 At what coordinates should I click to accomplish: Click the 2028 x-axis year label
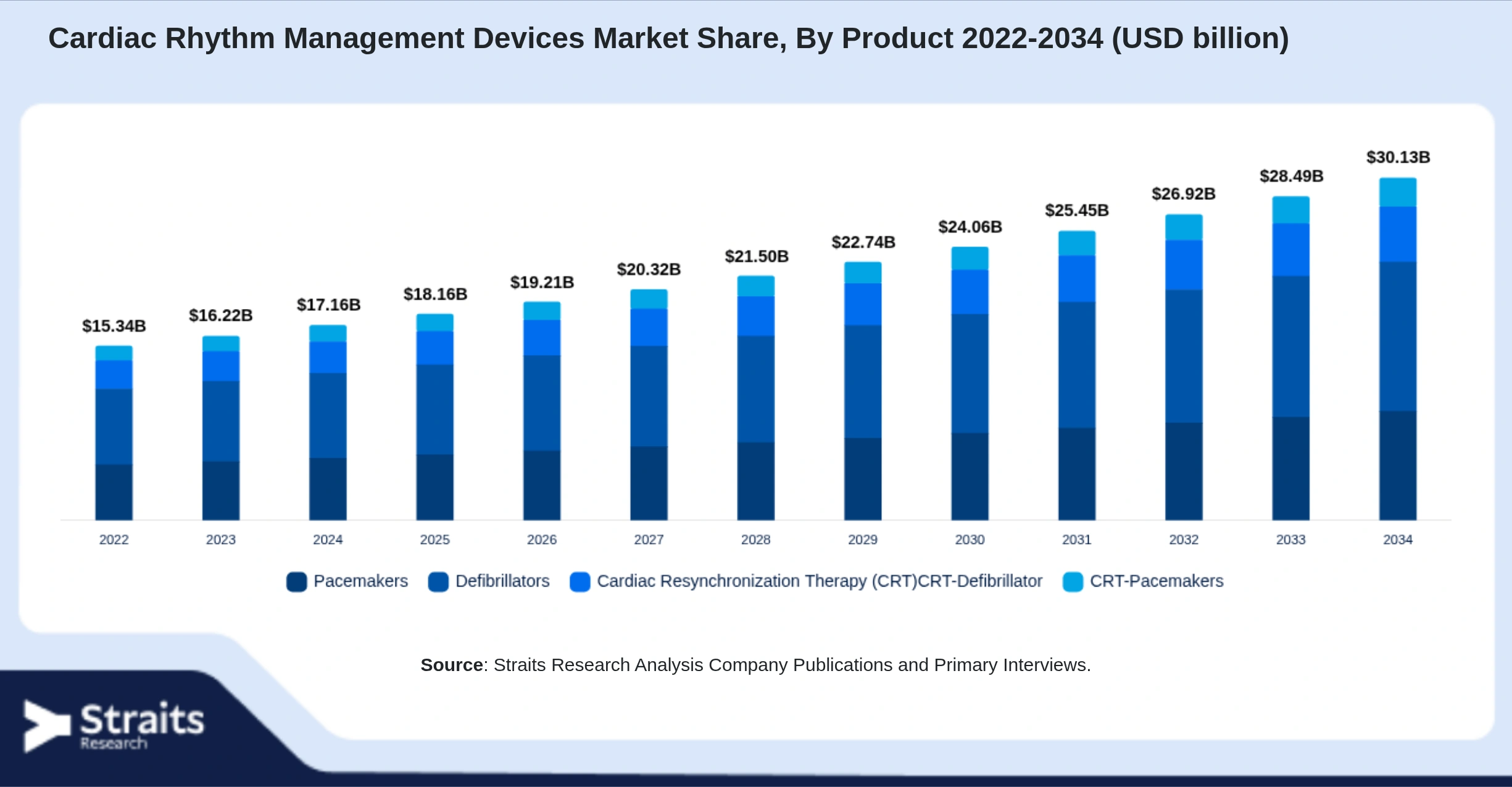(756, 540)
